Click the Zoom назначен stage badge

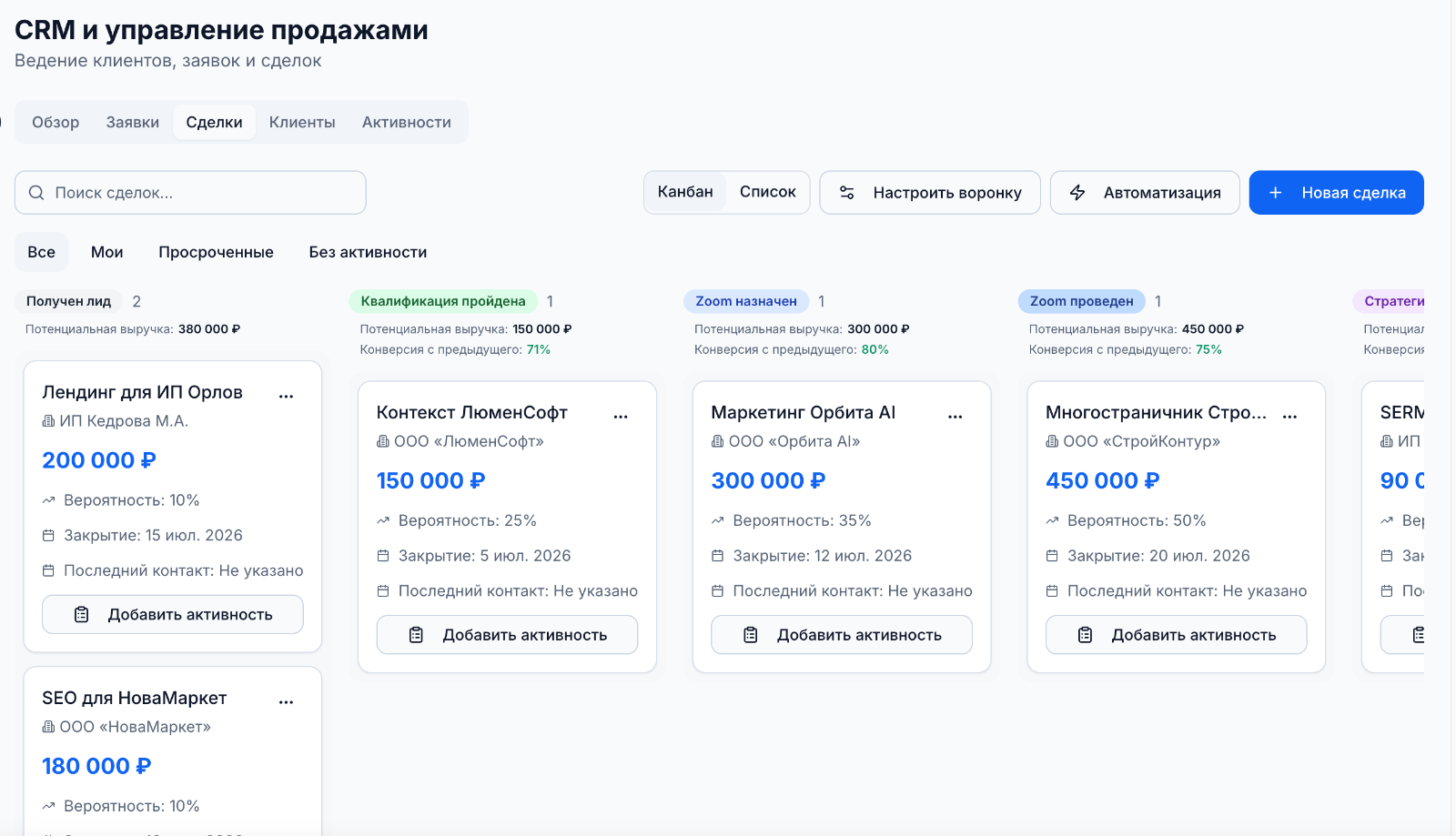[x=746, y=301]
